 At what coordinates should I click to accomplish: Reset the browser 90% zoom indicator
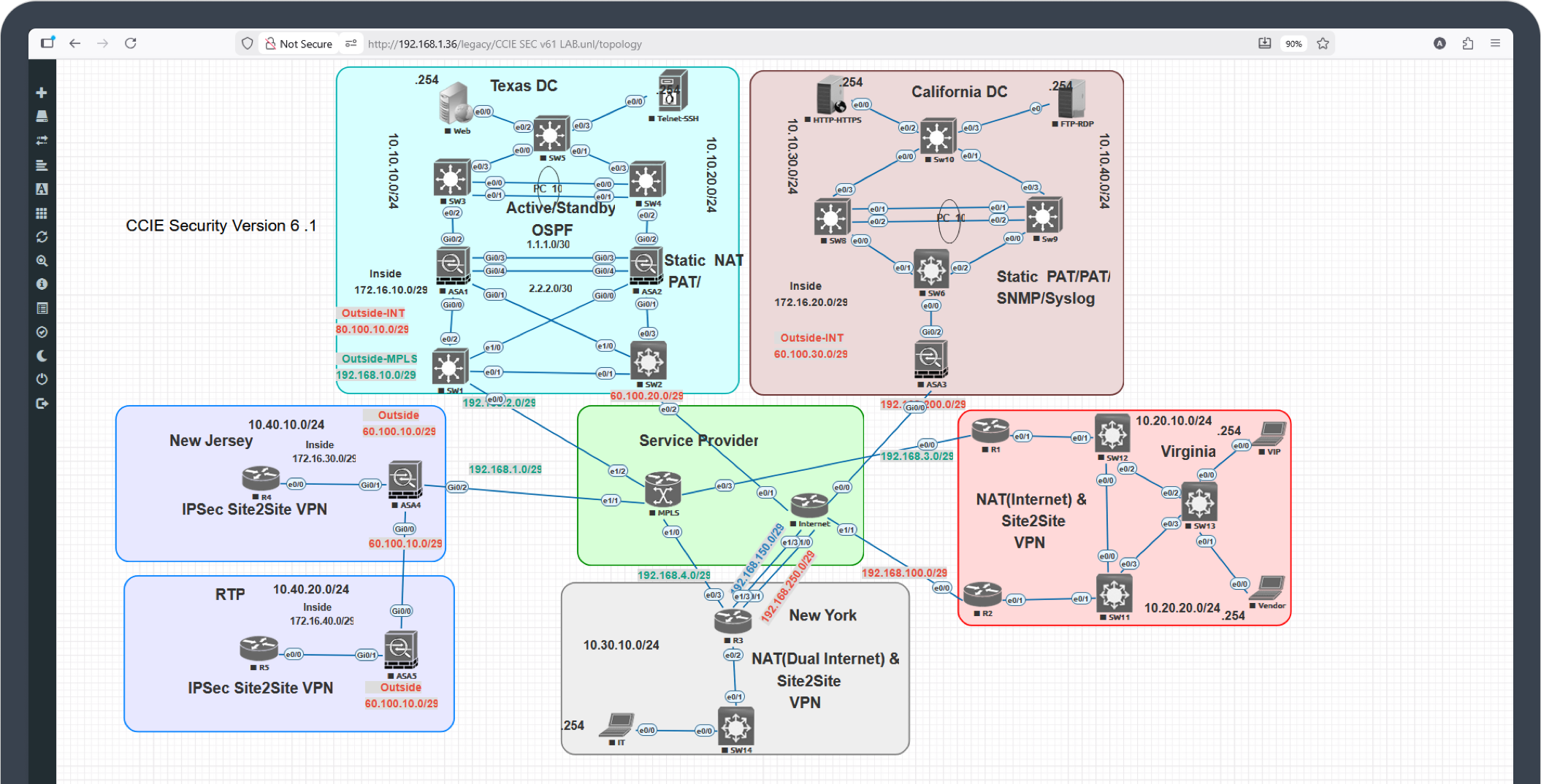click(1293, 44)
